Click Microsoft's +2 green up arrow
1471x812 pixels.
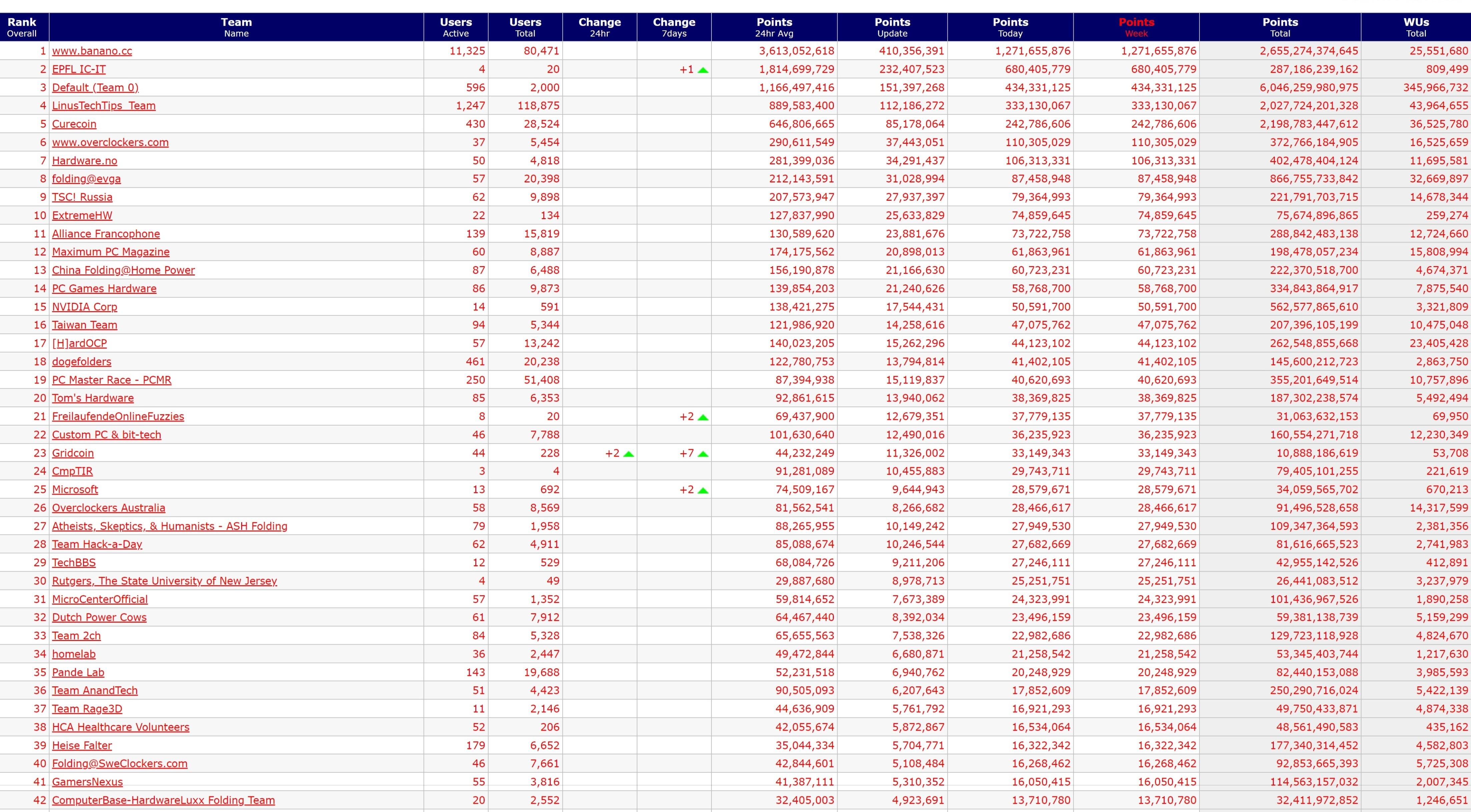coord(703,491)
